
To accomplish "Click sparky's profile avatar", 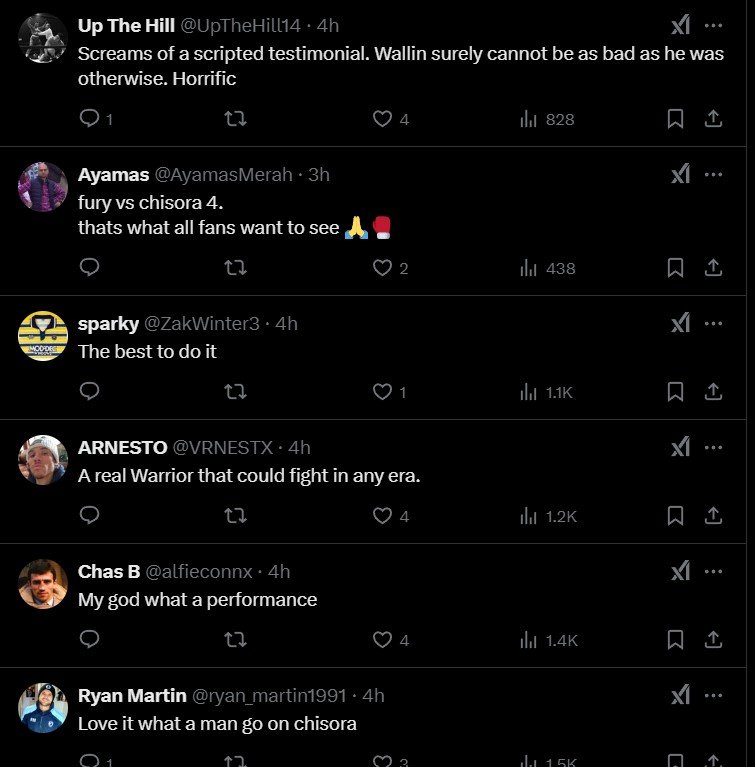I will coord(43,336).
